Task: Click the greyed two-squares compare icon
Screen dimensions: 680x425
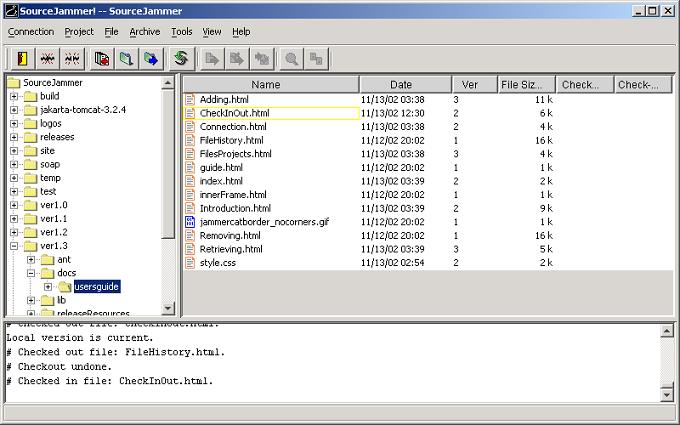Action: pos(316,59)
